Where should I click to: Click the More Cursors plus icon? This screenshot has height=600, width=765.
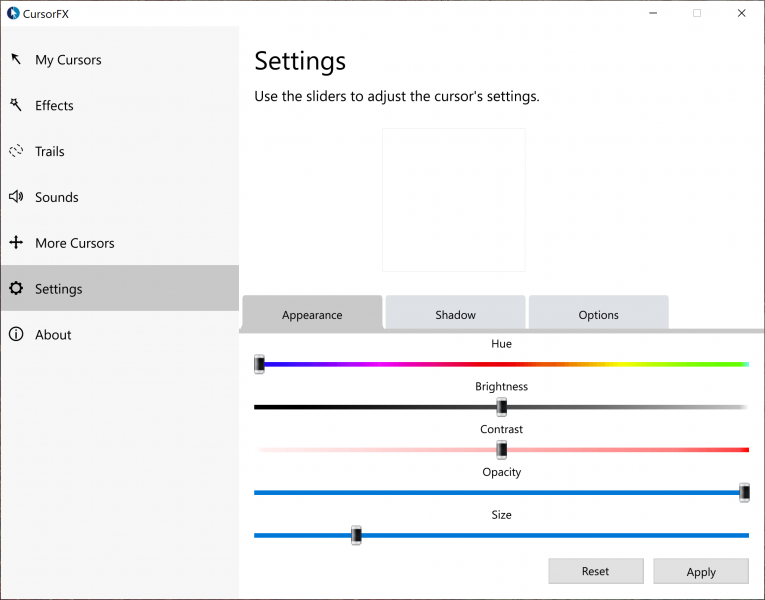(x=16, y=242)
